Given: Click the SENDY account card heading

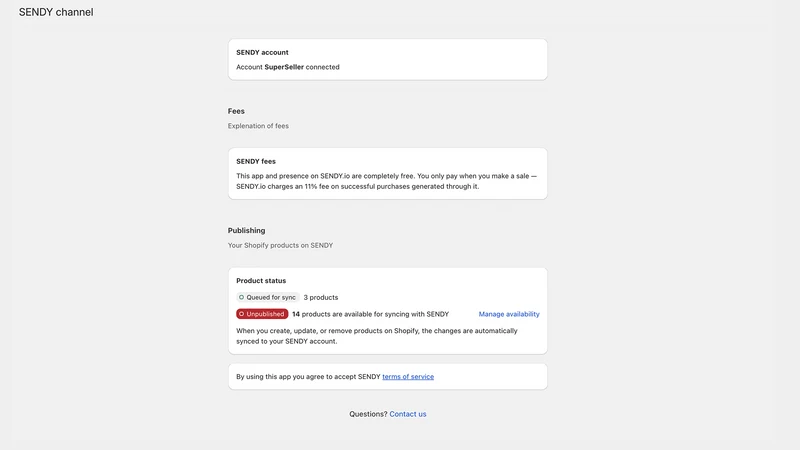Looking at the screenshot, I should (x=262, y=53).
